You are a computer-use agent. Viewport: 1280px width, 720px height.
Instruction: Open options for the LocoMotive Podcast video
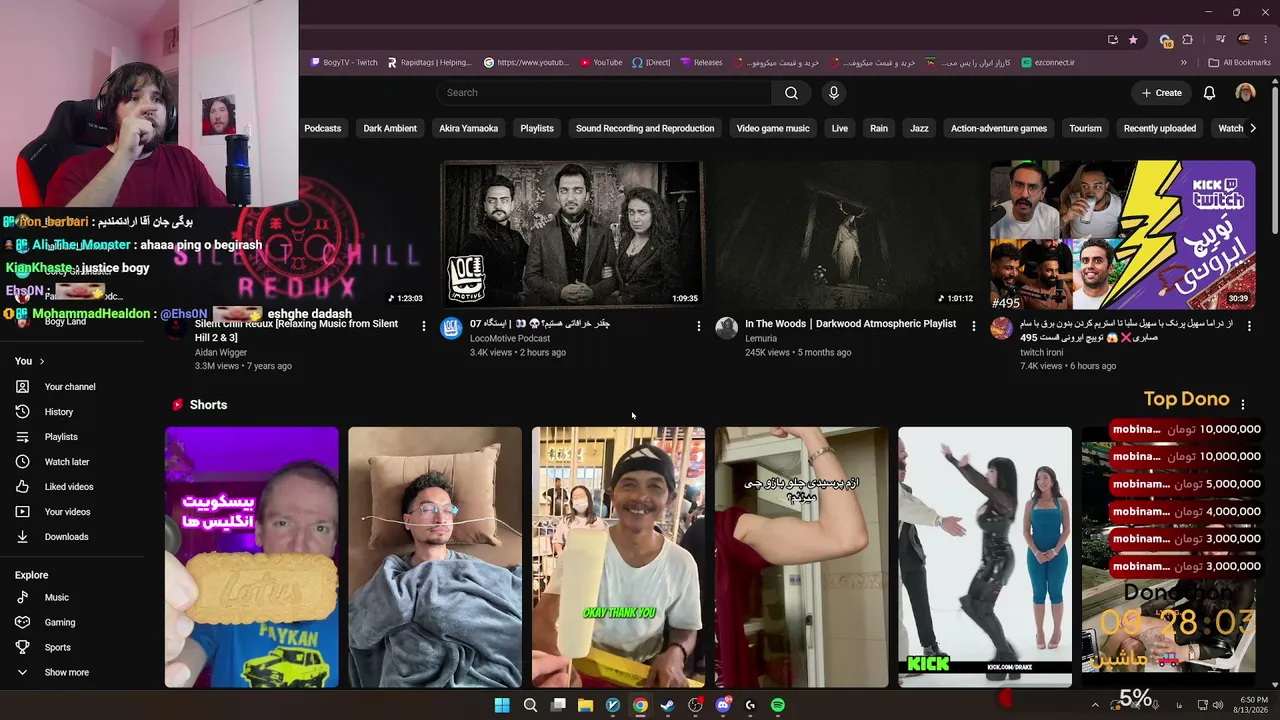click(699, 326)
